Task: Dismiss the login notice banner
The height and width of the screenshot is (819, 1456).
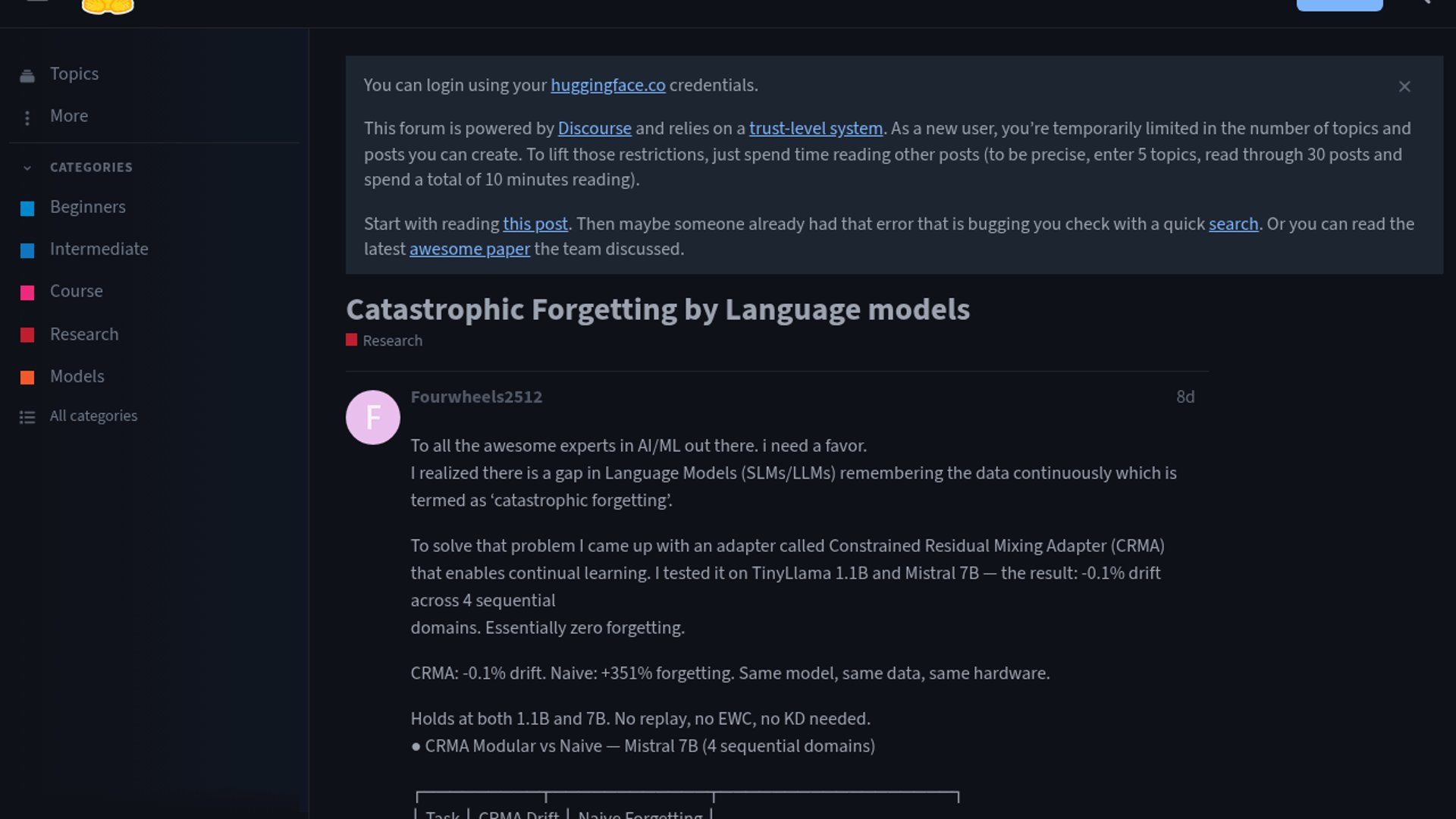Action: click(x=1404, y=86)
